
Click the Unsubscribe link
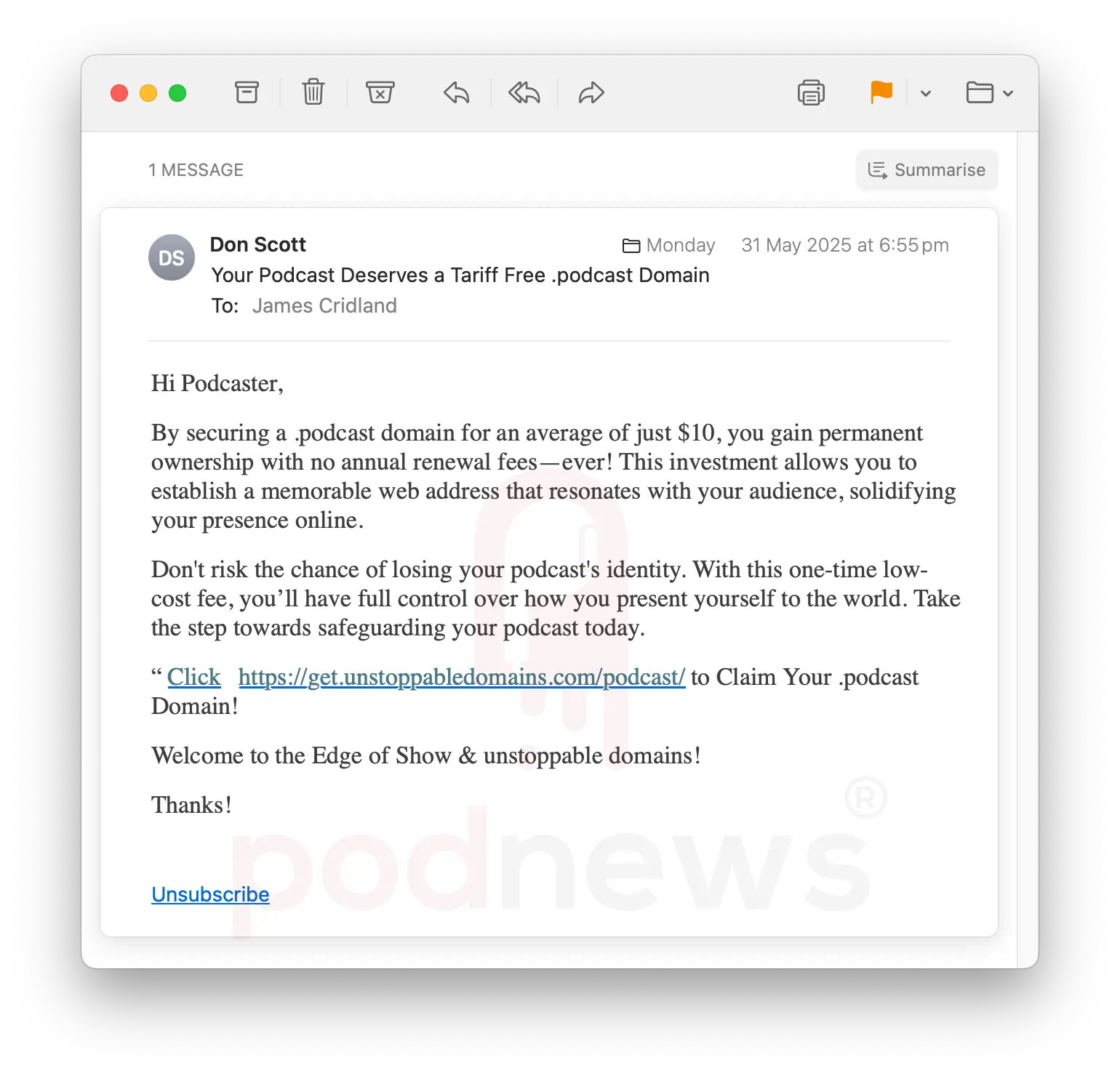click(x=210, y=894)
